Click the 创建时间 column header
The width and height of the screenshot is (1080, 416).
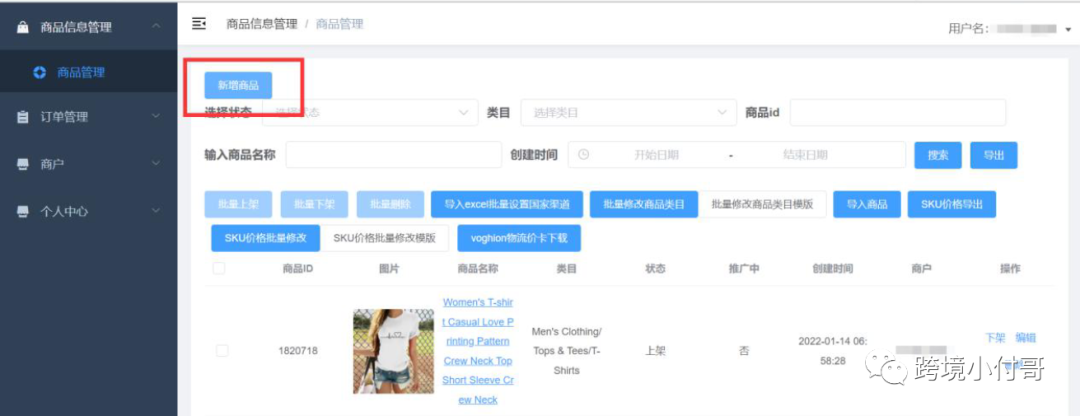832,269
